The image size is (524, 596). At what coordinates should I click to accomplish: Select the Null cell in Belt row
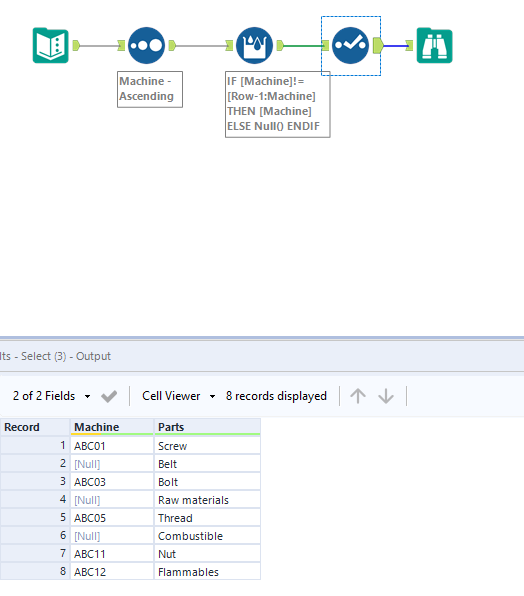112,464
